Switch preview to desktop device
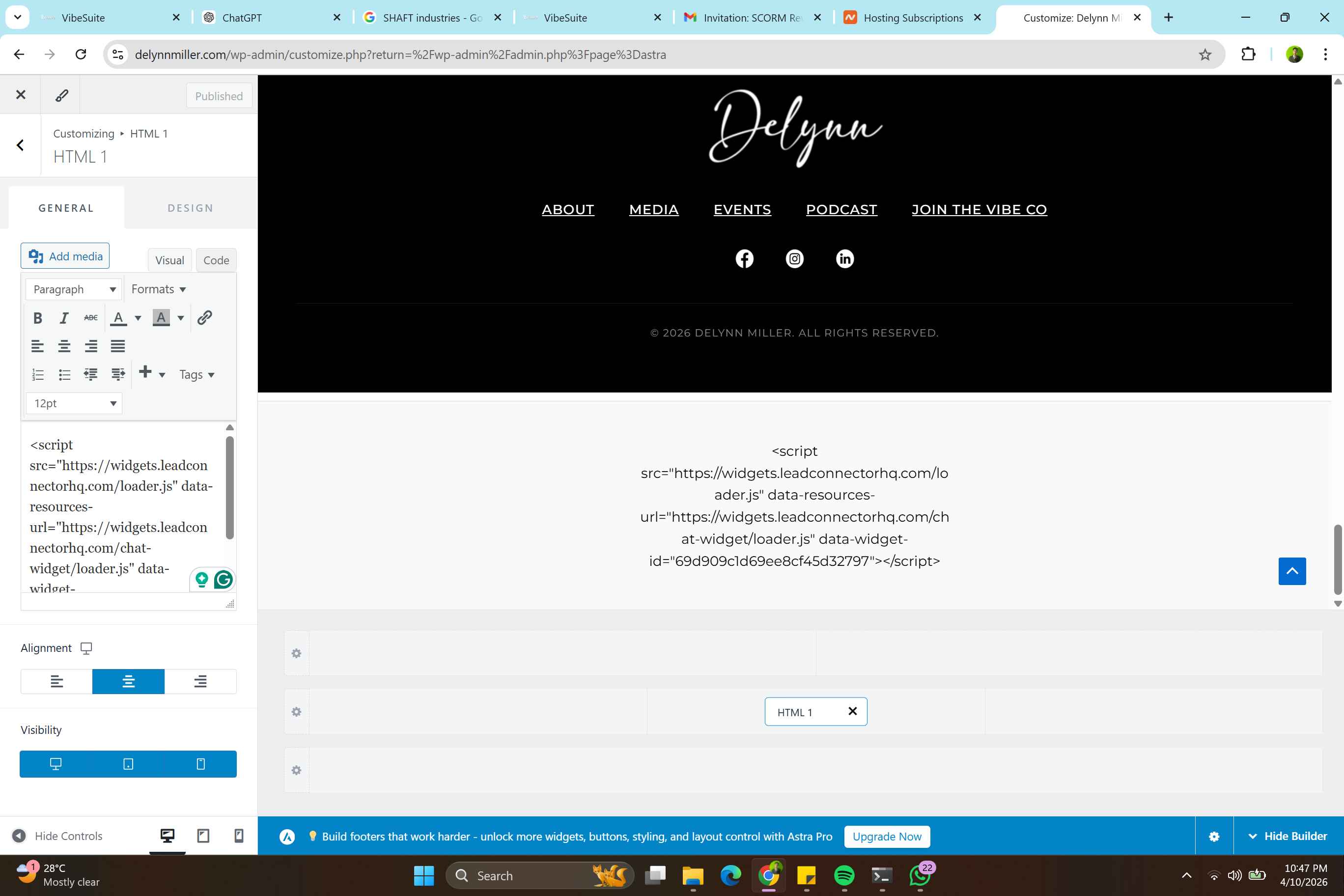1344x896 pixels. [x=168, y=836]
